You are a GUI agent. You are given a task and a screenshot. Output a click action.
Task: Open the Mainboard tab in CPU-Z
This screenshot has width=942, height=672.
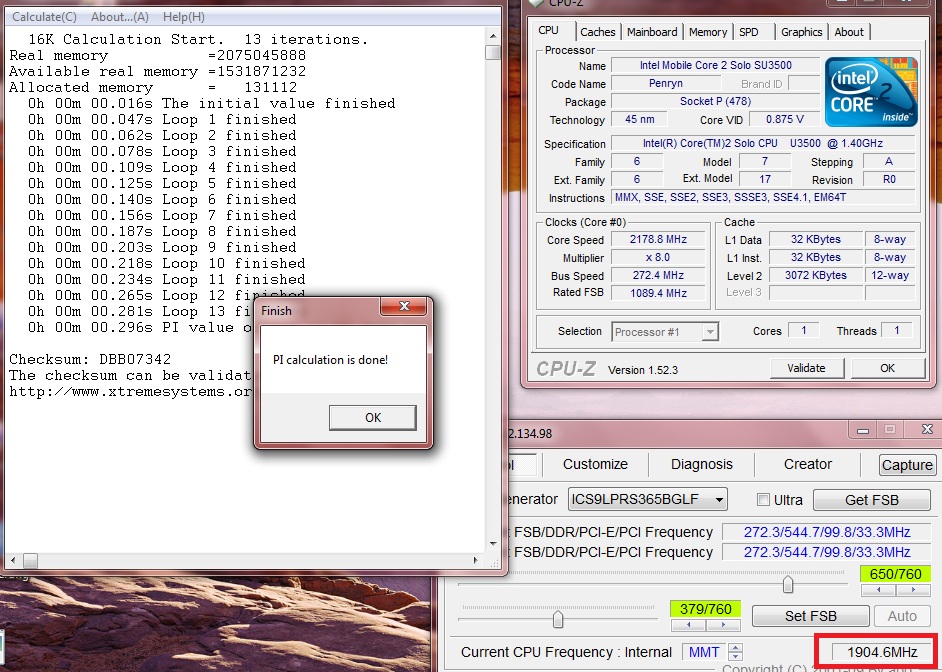[x=652, y=32]
